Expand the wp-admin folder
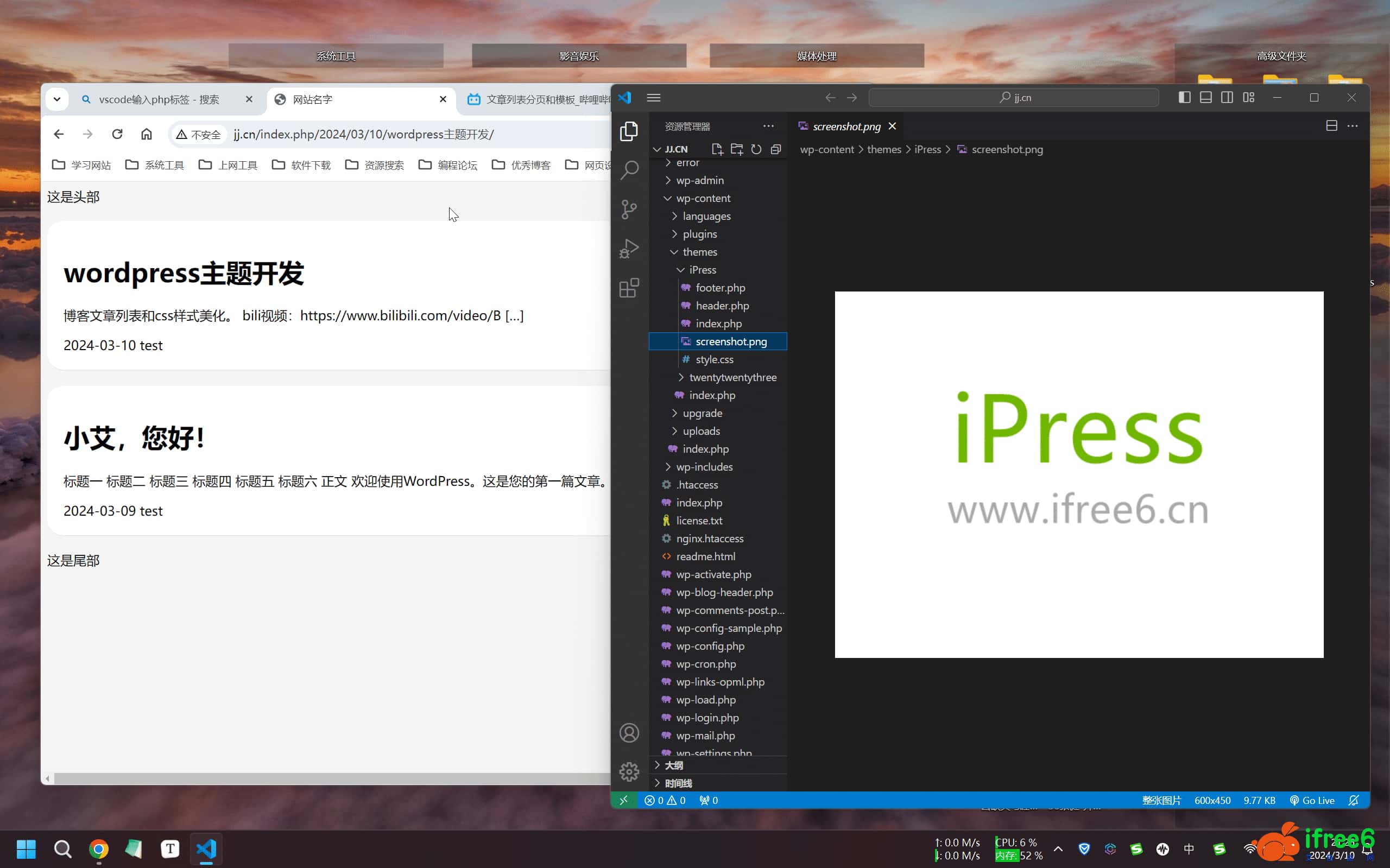Image resolution: width=1390 pixels, height=868 pixels. click(x=699, y=180)
